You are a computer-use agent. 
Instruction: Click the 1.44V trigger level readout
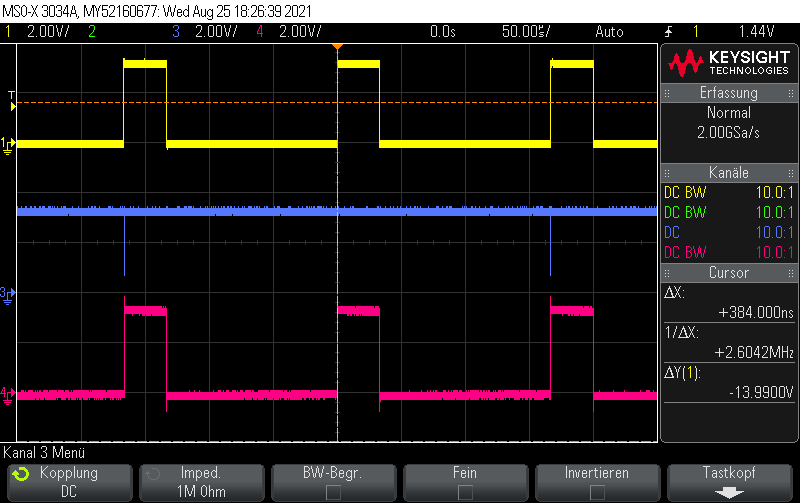pos(757,32)
